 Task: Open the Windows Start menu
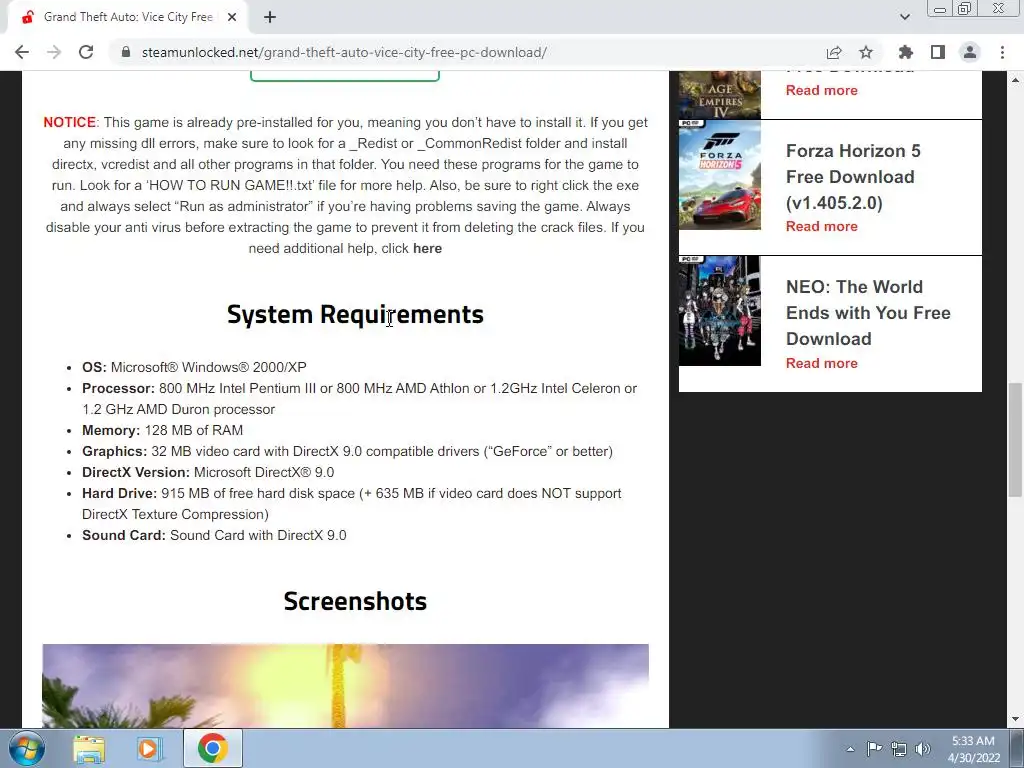click(27, 748)
